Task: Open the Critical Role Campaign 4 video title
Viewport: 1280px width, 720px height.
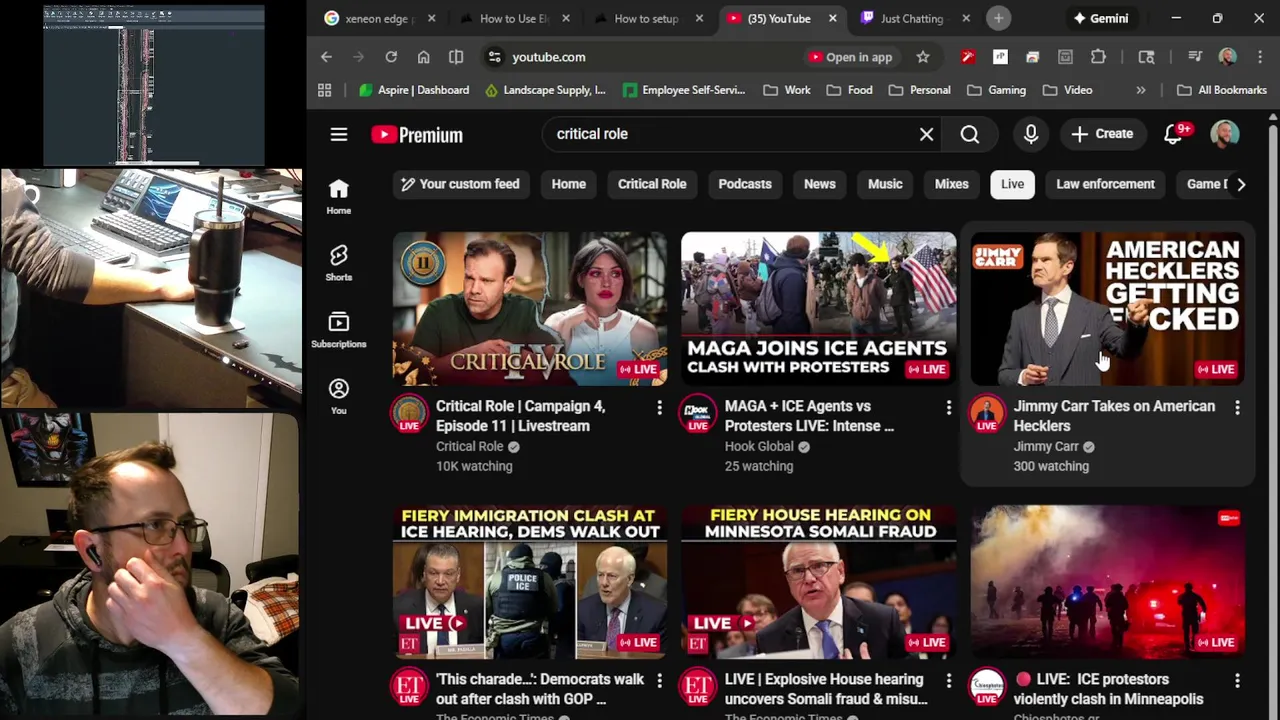Action: (520, 416)
